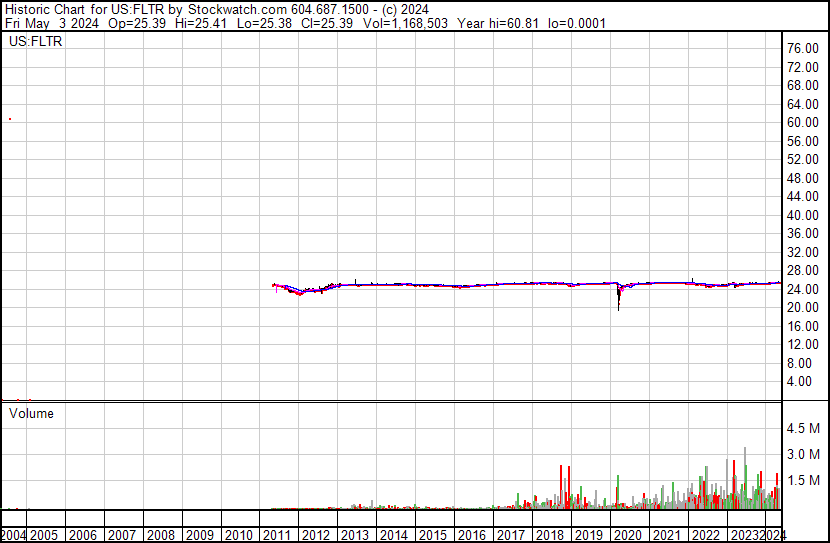Click the 2011 year label
Screen dimensions: 830x543
[x=277, y=535]
